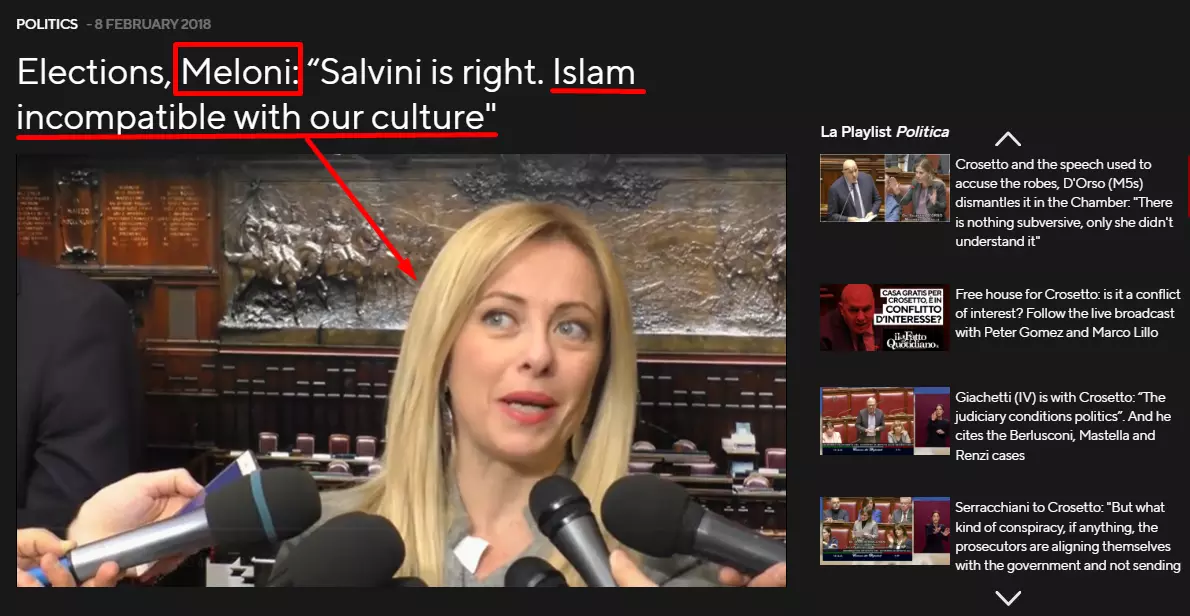Screen dimensions: 1190x616
Task: Open thumbnail for Serracchiani to Crosetto video
Action: point(884,531)
